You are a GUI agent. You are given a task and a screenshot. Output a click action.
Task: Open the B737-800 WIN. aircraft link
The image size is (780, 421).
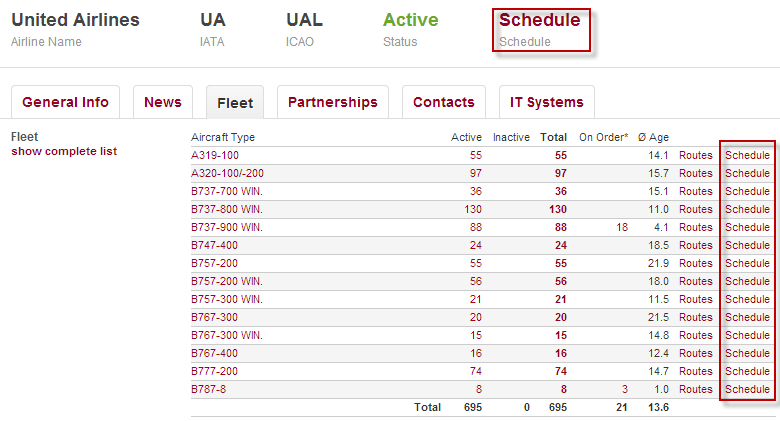click(227, 209)
